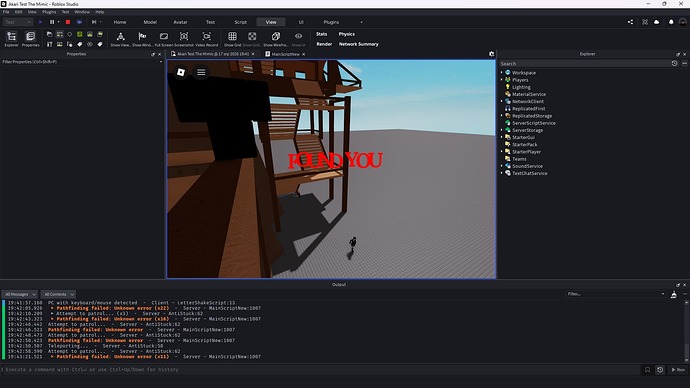Switch to the Script ribbon tab

240,22
